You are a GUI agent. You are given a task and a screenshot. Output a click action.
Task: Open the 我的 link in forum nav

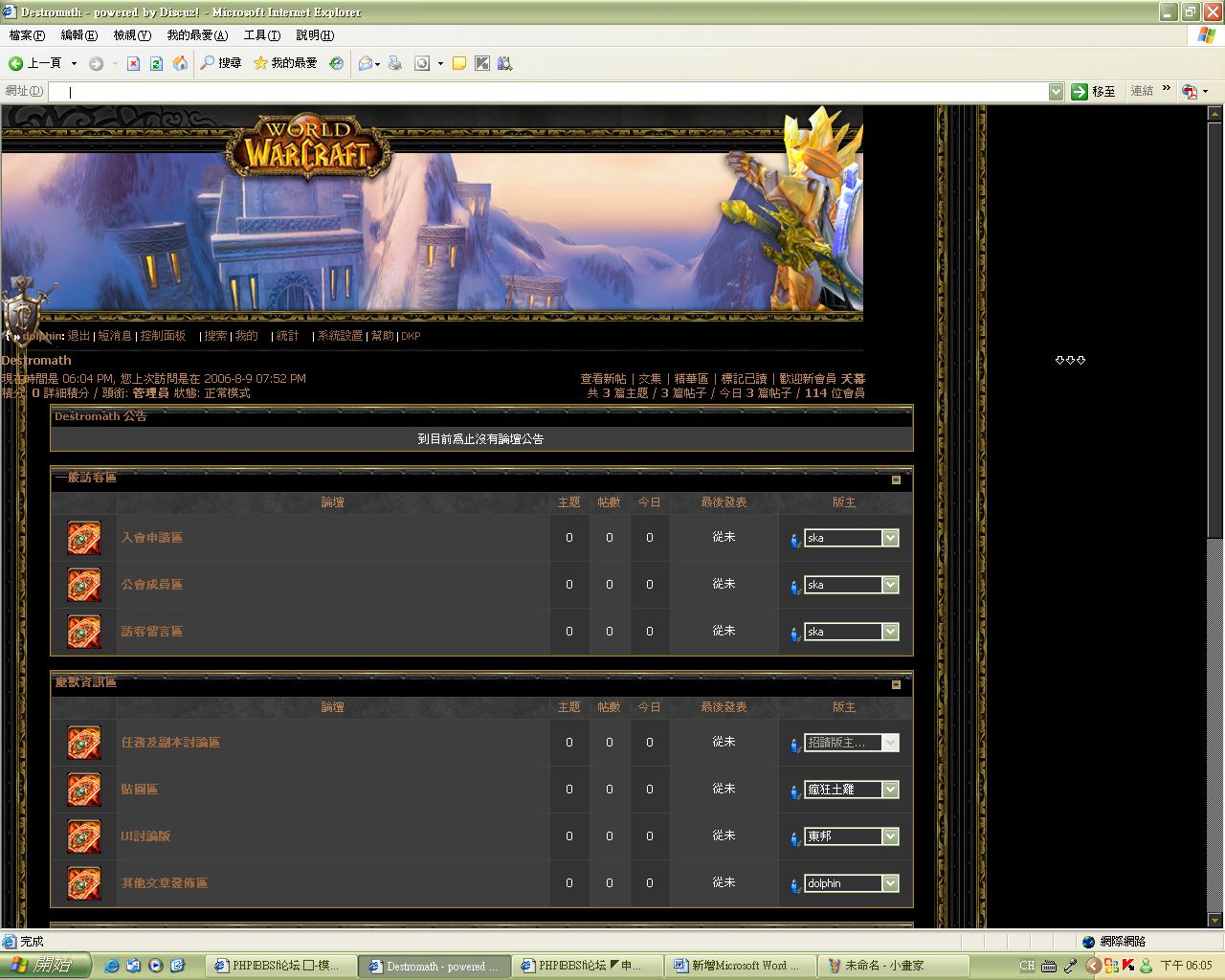click(x=246, y=336)
